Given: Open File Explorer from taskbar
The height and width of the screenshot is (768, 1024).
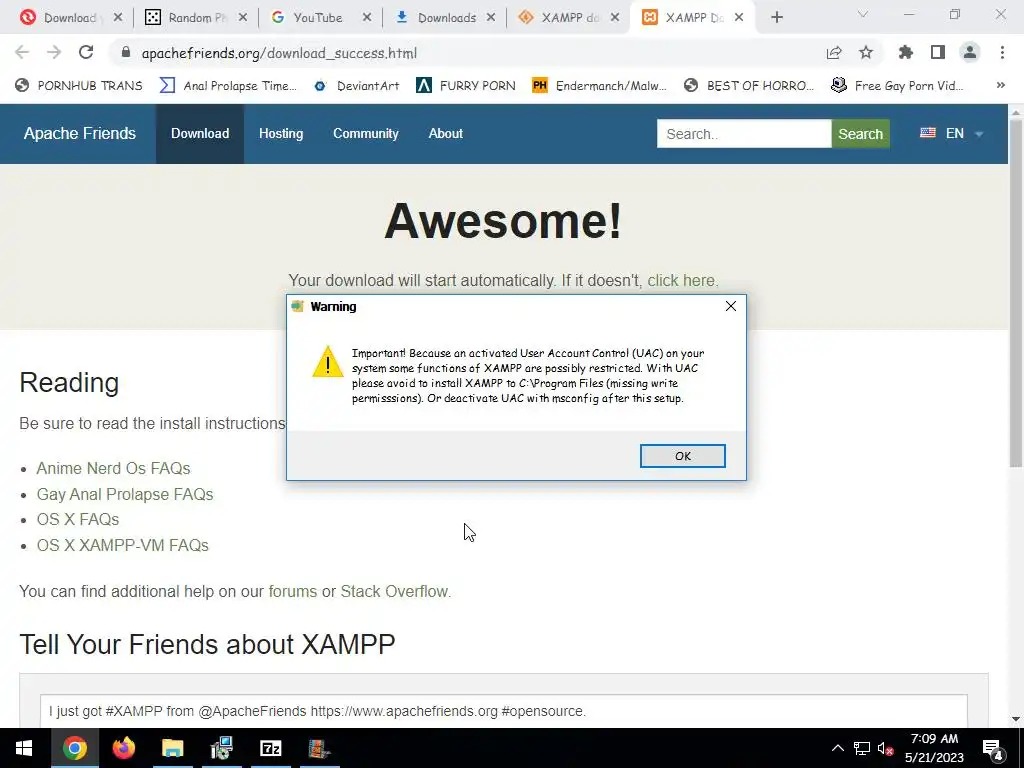Looking at the screenshot, I should pos(172,748).
